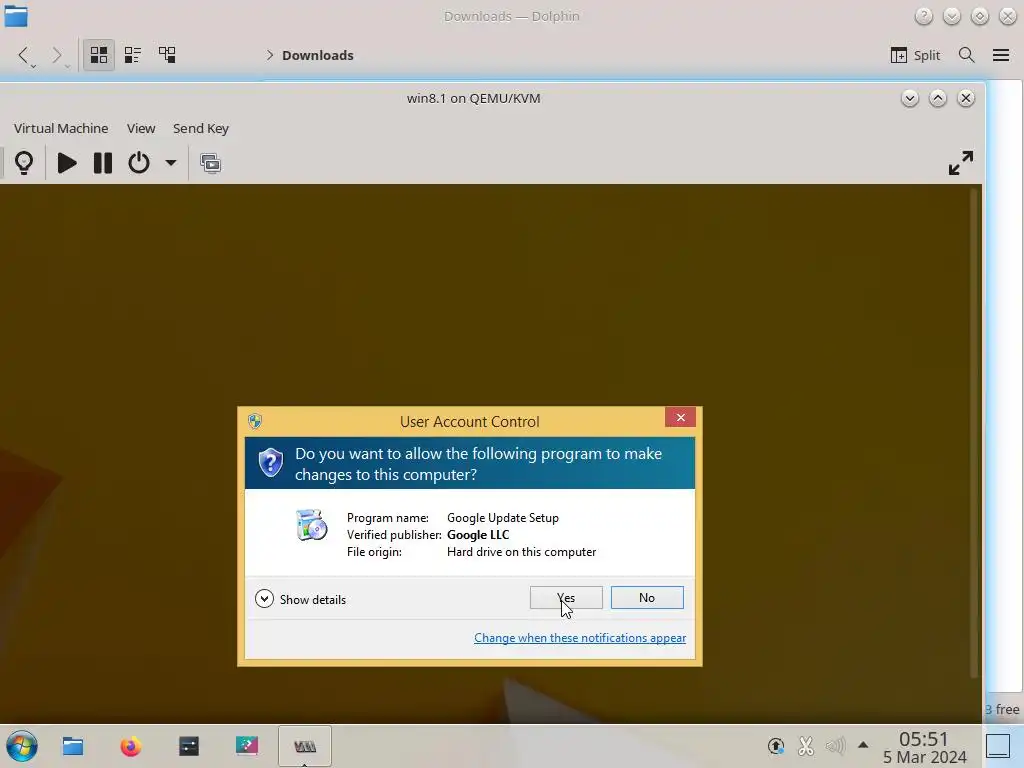Click the Downloads breadcrumb in Dolphin
Viewport: 1024px width, 768px height.
317,56
